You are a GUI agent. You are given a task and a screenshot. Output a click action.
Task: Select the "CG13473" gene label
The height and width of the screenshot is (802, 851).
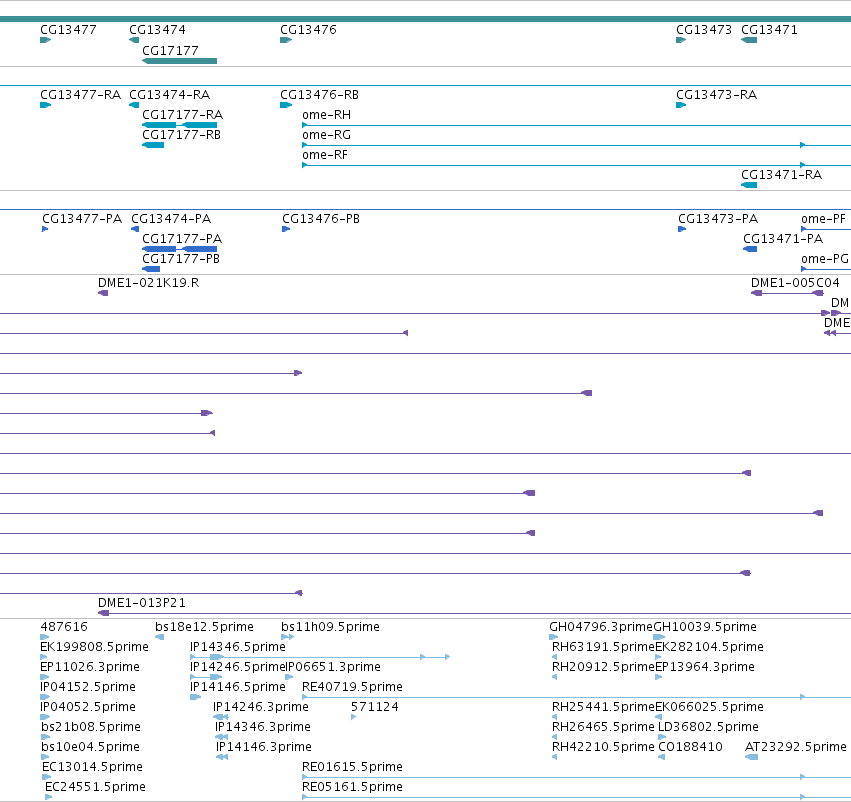tap(704, 30)
